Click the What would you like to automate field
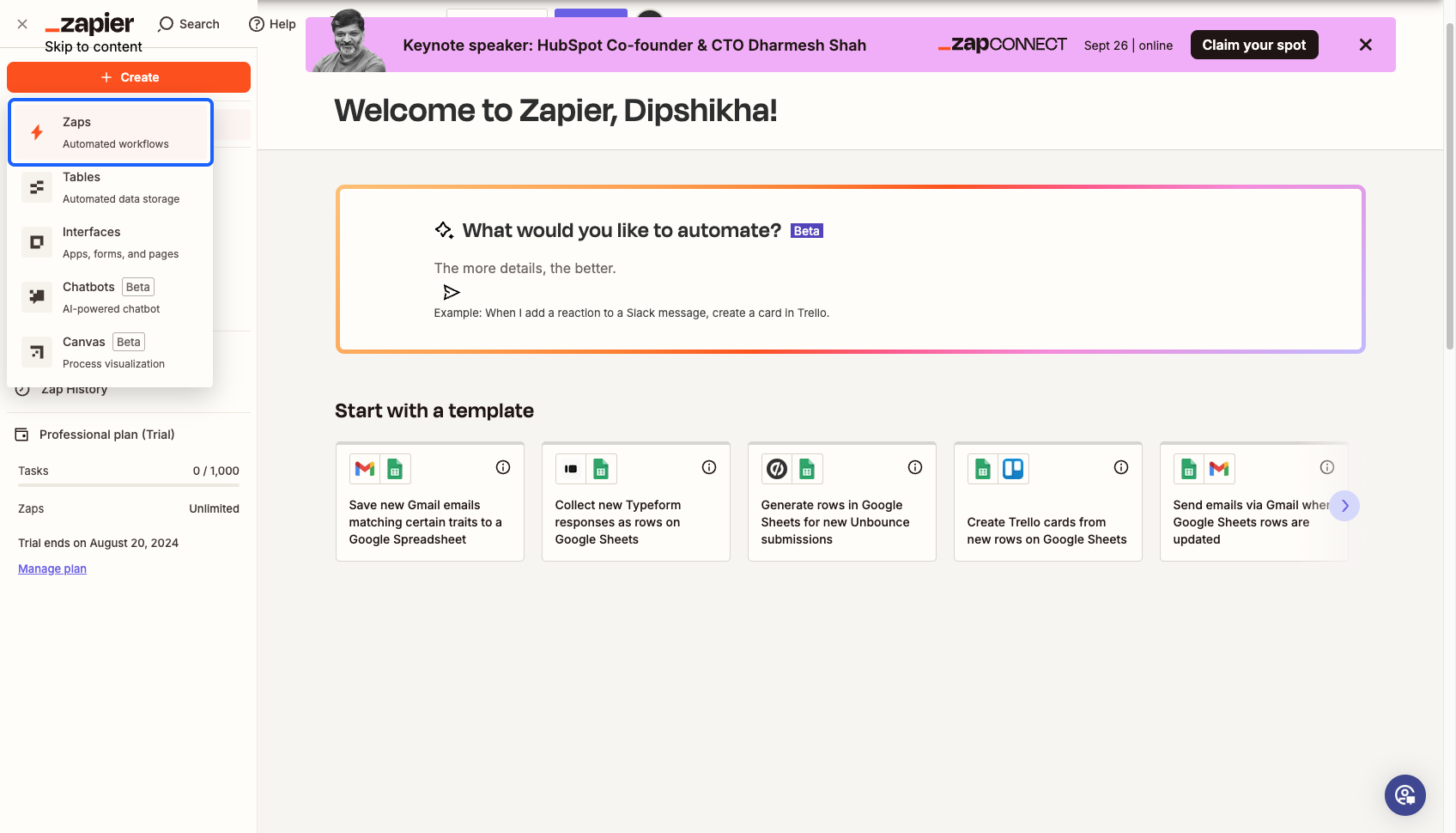The height and width of the screenshot is (833, 1456). [850, 268]
